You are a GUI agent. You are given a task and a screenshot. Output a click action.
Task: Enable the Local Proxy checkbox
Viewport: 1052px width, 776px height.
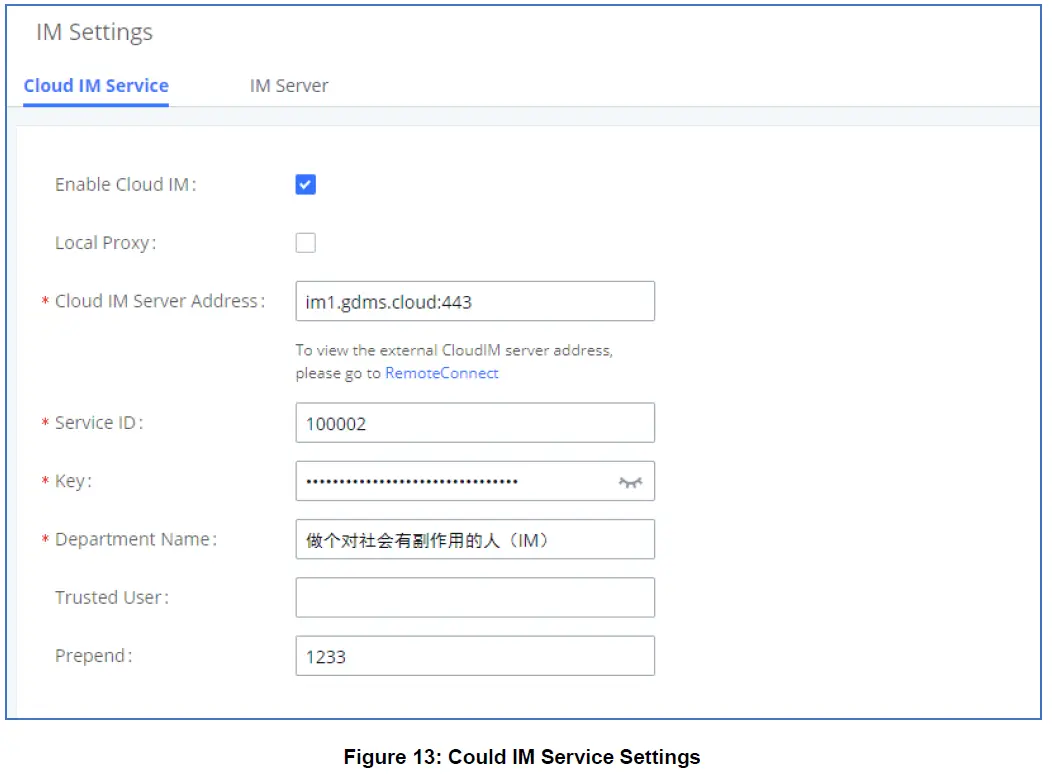[306, 243]
